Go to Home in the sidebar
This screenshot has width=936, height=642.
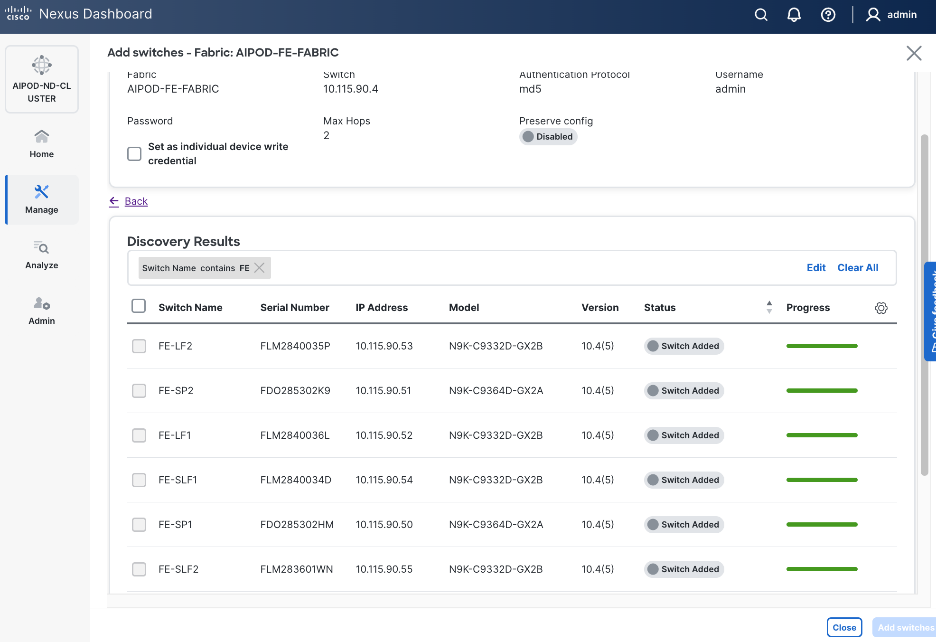pyautogui.click(x=41, y=143)
